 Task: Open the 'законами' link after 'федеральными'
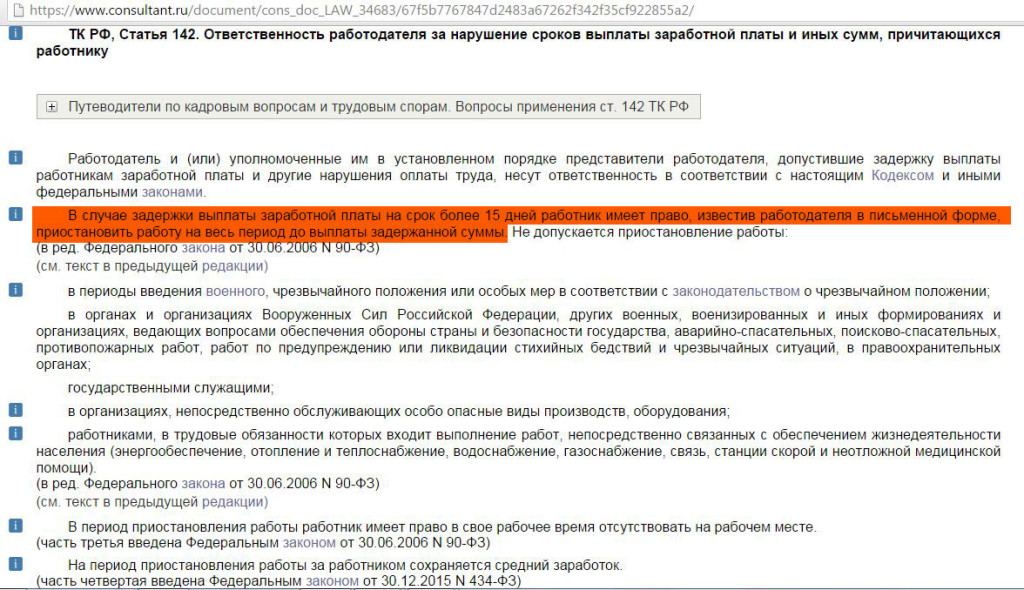pyautogui.click(x=172, y=192)
